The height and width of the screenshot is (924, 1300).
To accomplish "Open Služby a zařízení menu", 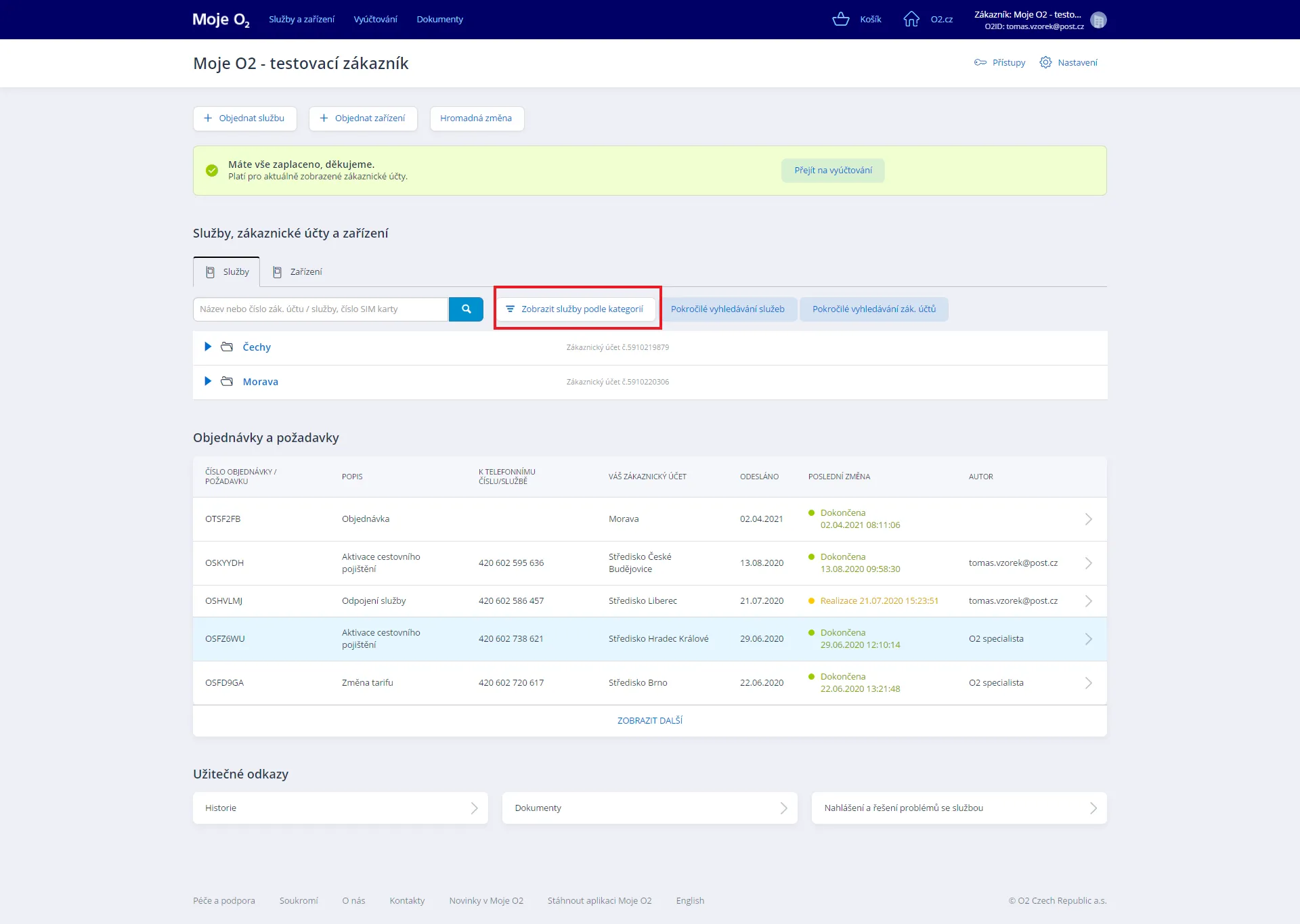I will pos(301,19).
